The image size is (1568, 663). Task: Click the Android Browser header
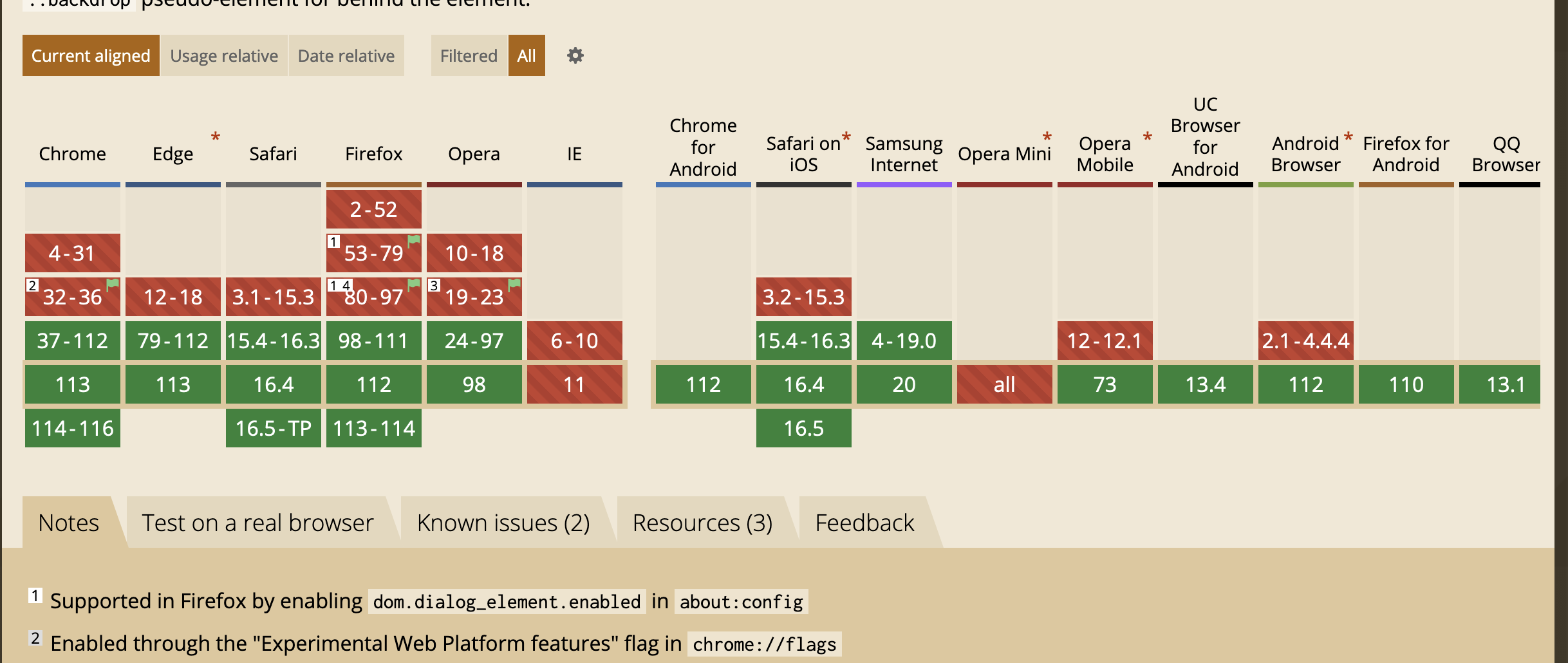click(1305, 154)
